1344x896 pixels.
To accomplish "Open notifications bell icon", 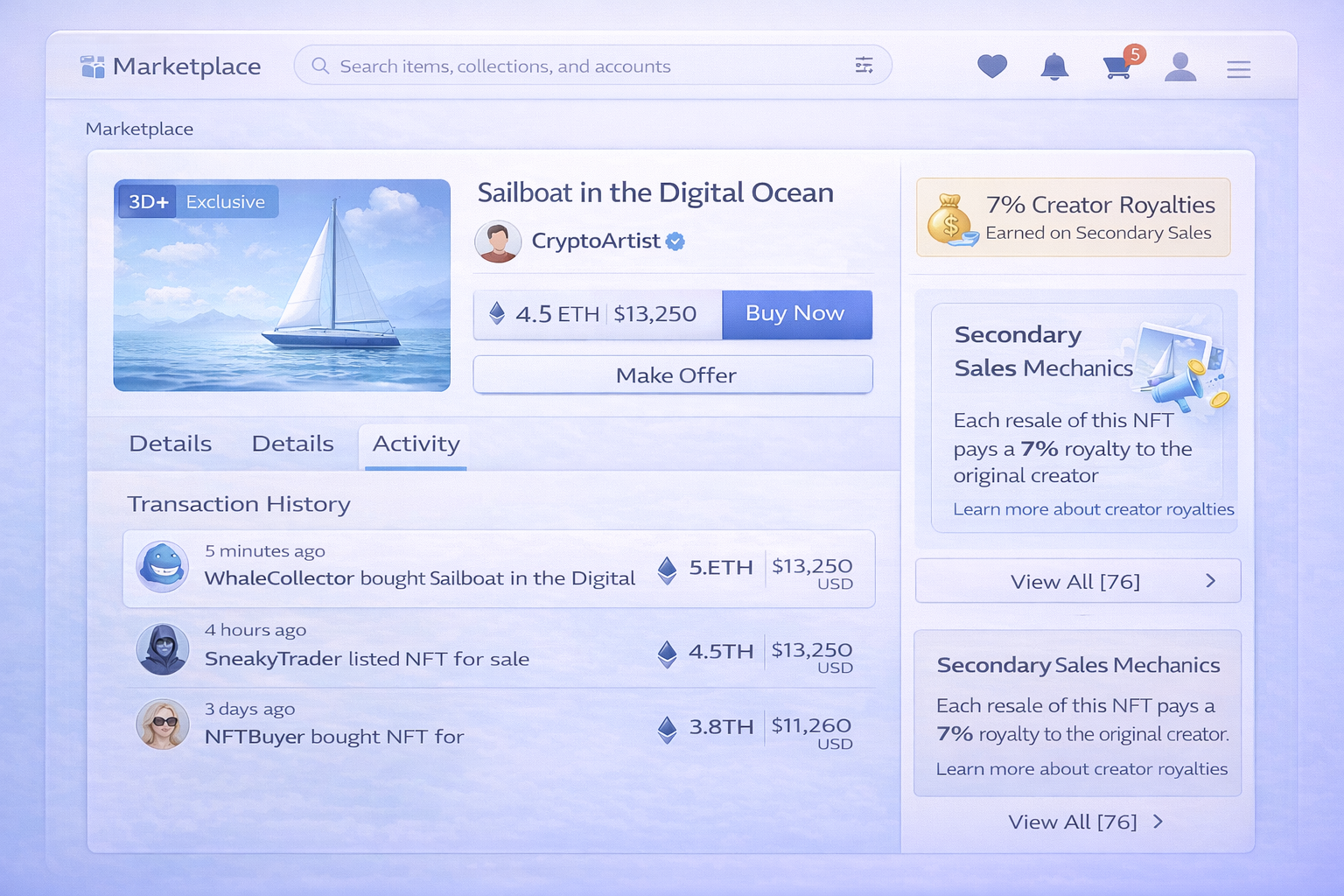I will pyautogui.click(x=1054, y=66).
